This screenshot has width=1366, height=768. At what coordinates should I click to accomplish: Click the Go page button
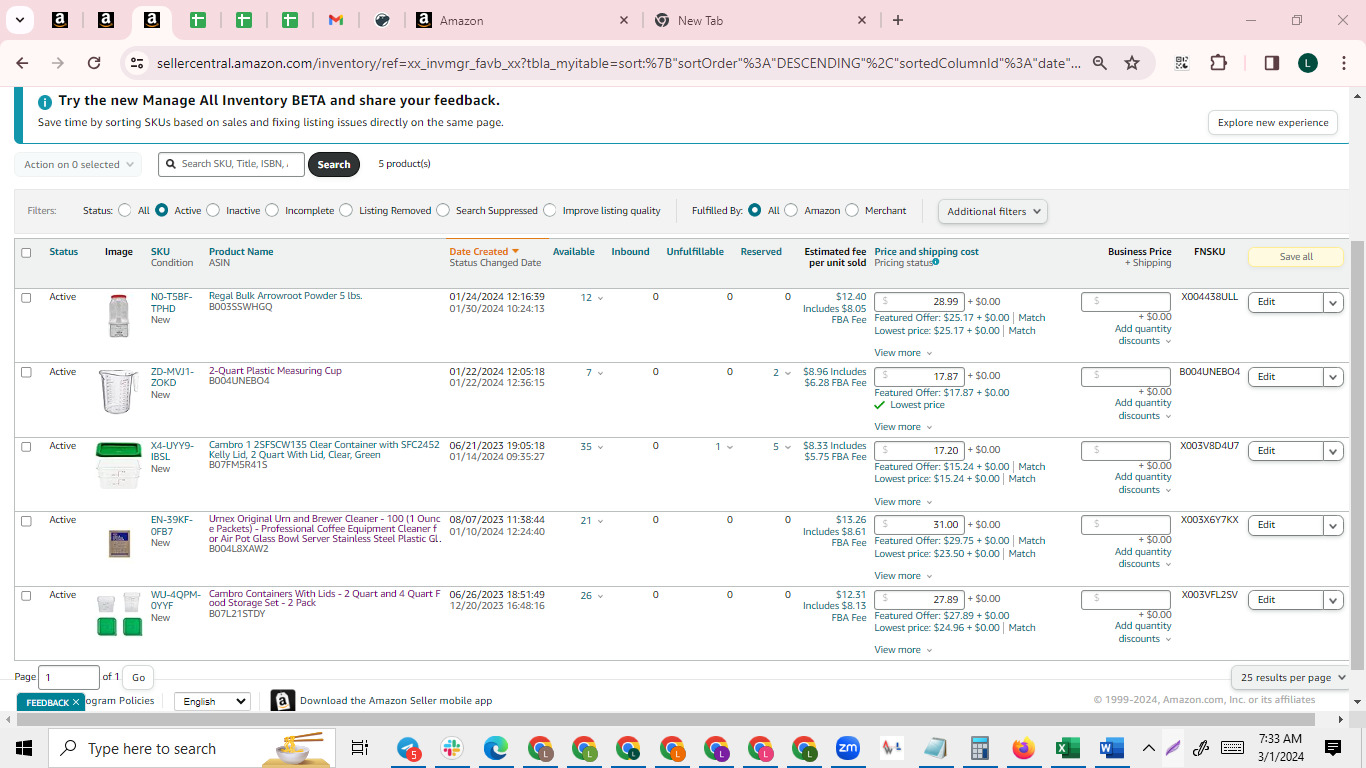tap(138, 678)
